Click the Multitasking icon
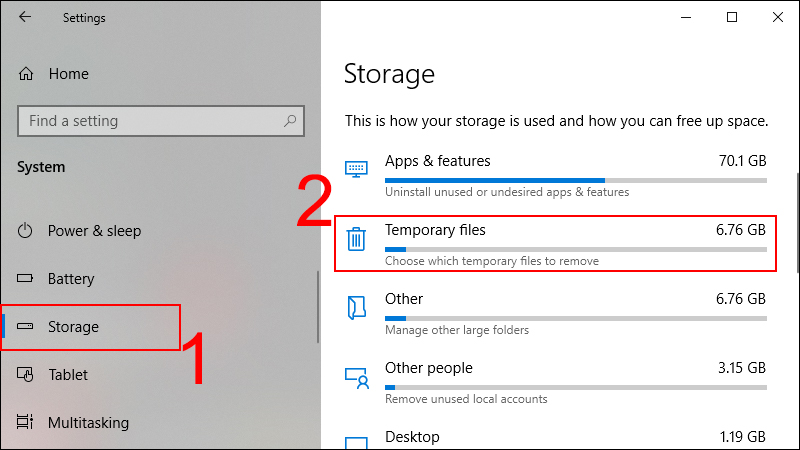The width and height of the screenshot is (800, 450). point(25,422)
